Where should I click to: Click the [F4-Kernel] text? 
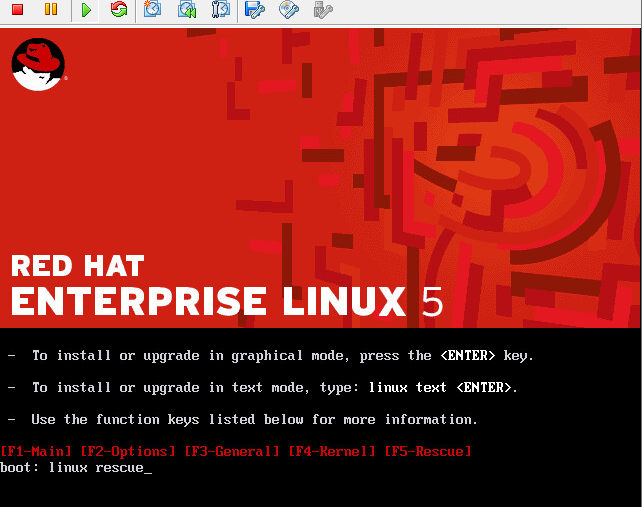(x=332, y=451)
